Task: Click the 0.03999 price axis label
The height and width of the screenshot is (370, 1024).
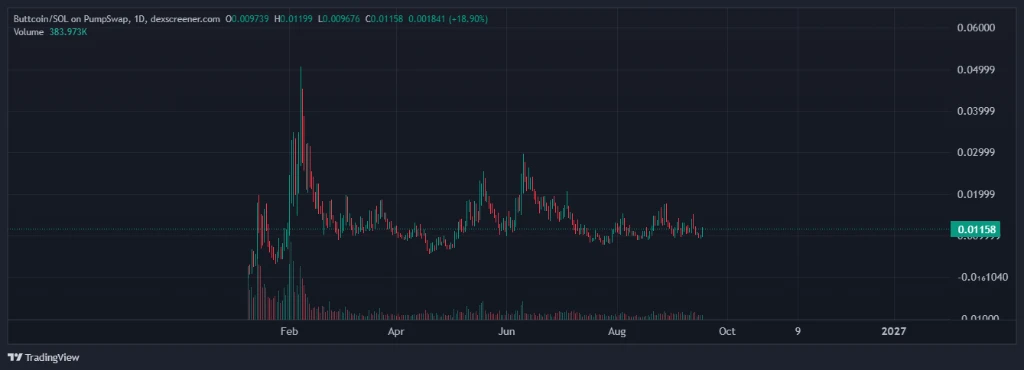Action: pos(976,111)
